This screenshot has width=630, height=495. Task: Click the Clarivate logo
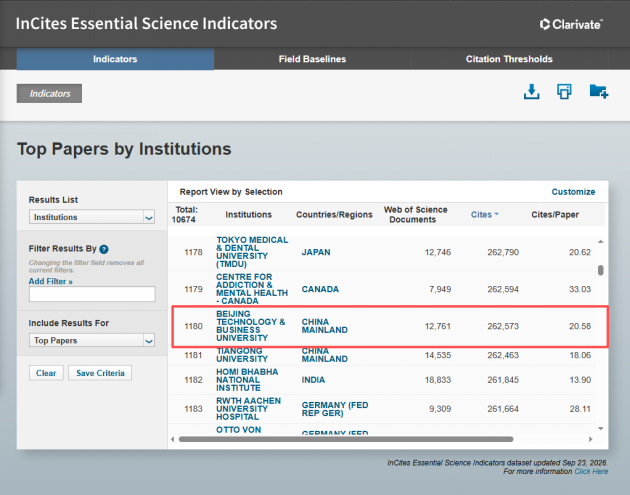coord(571,25)
